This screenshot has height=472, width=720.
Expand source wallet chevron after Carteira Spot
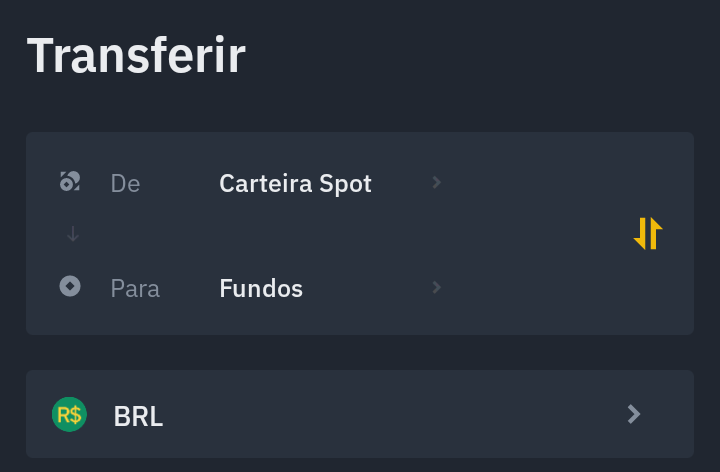point(437,182)
